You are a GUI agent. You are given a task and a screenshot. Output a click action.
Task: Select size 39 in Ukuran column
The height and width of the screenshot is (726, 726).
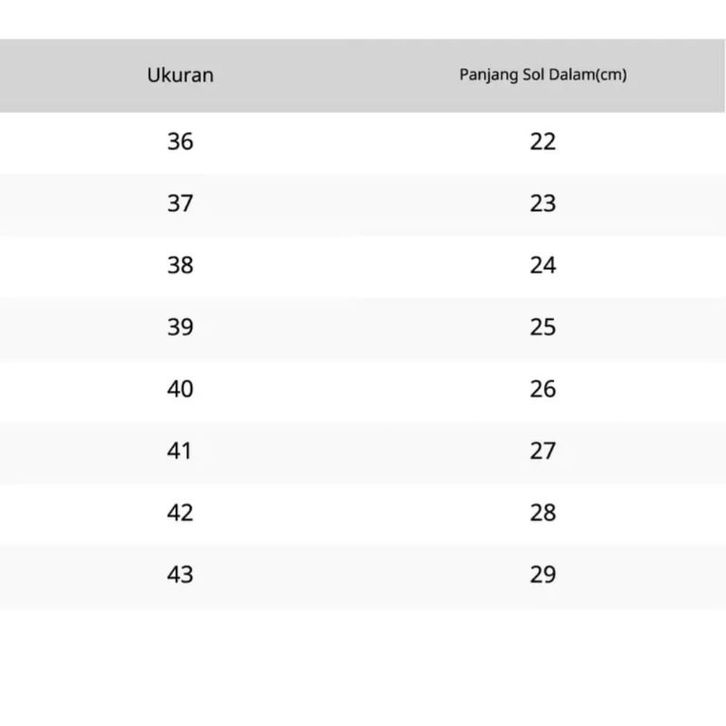click(180, 328)
